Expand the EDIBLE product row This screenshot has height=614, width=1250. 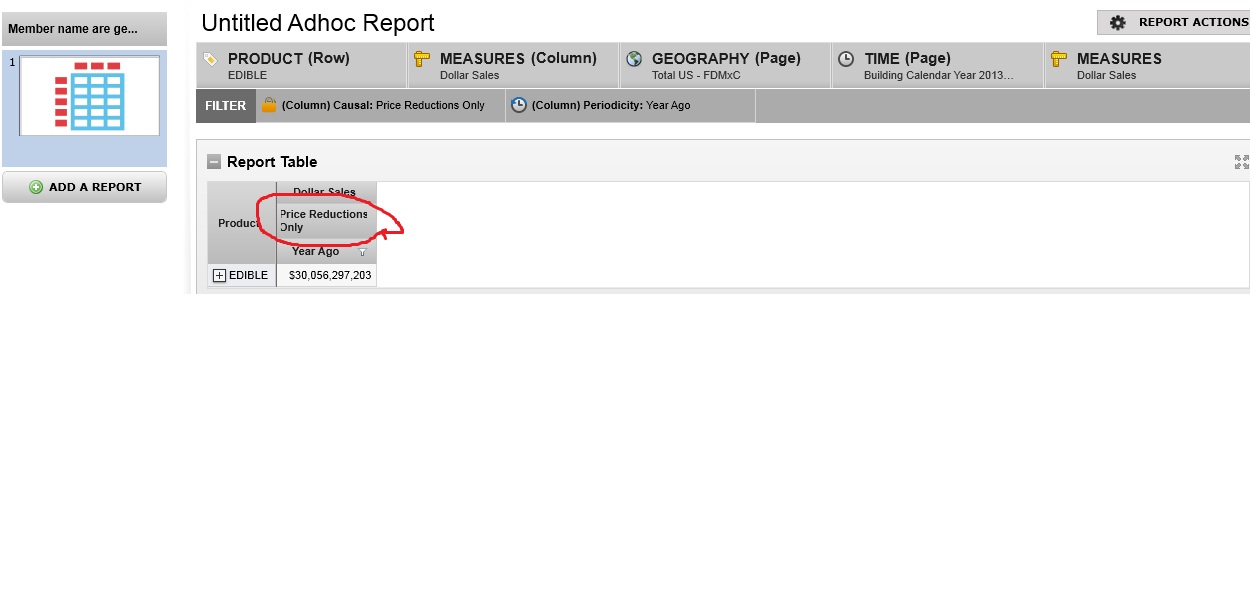[220, 276]
